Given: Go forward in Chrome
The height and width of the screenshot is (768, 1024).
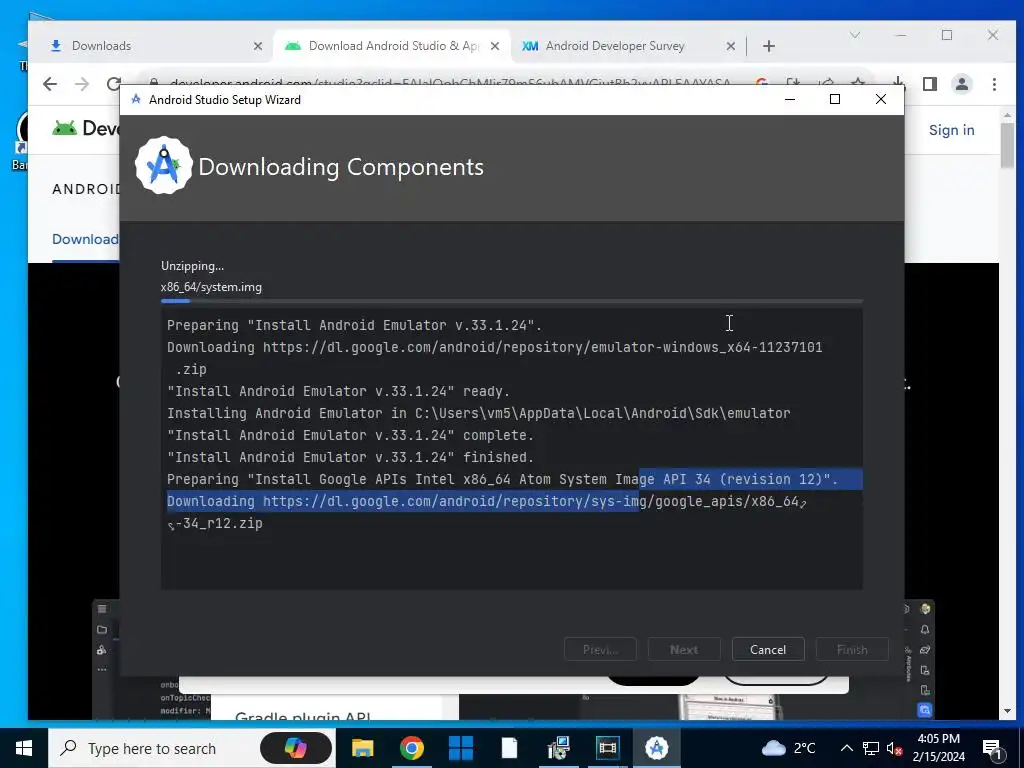Looking at the screenshot, I should 82,84.
